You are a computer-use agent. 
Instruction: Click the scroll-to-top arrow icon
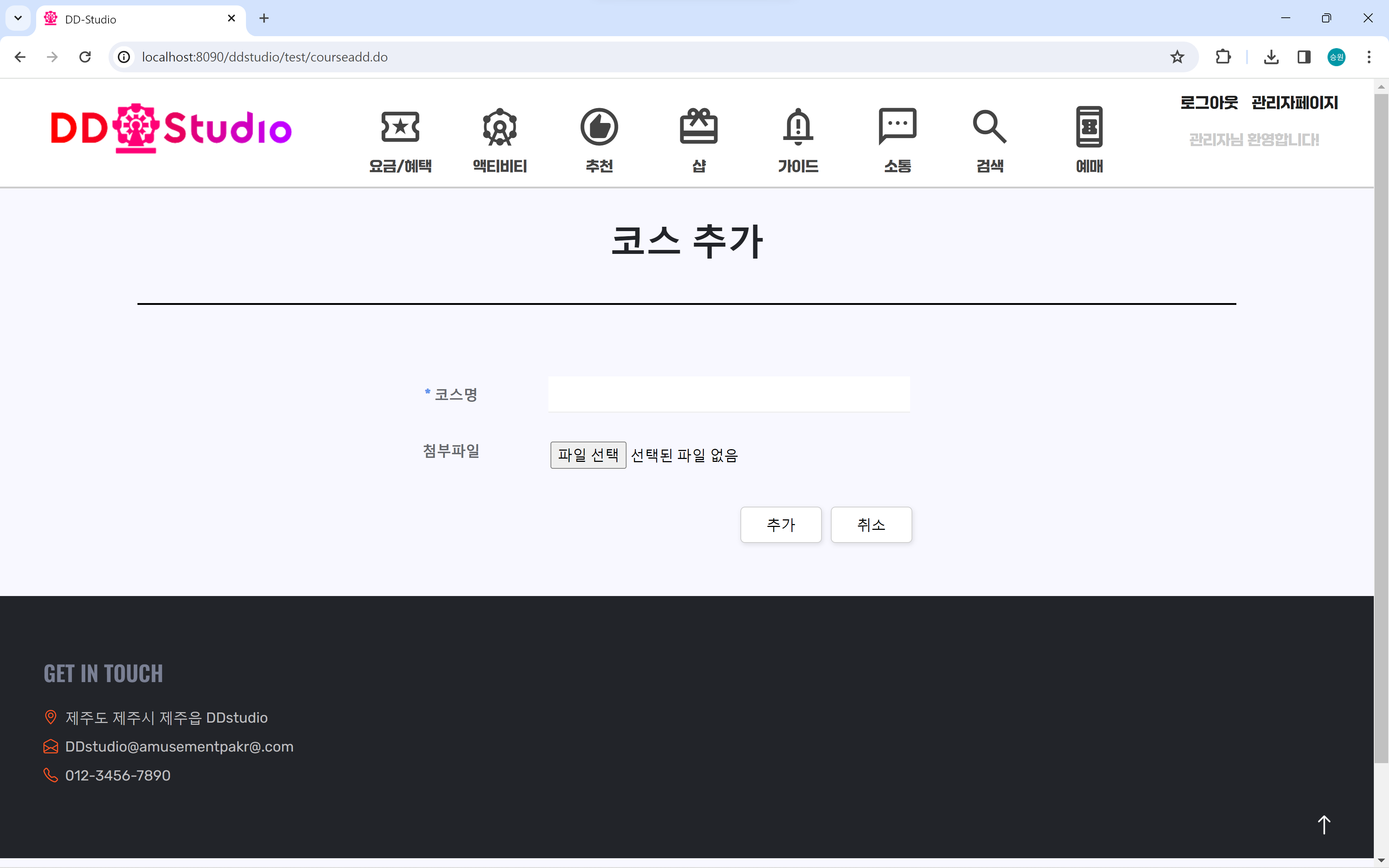point(1324,825)
